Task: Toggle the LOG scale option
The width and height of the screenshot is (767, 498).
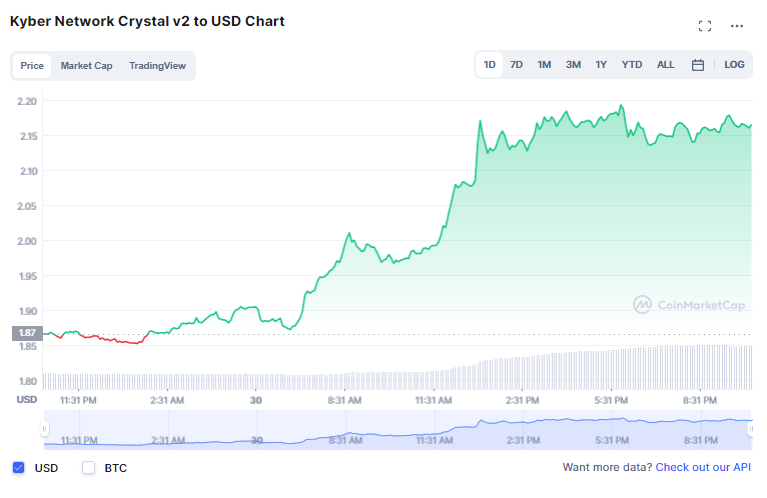Action: click(734, 65)
